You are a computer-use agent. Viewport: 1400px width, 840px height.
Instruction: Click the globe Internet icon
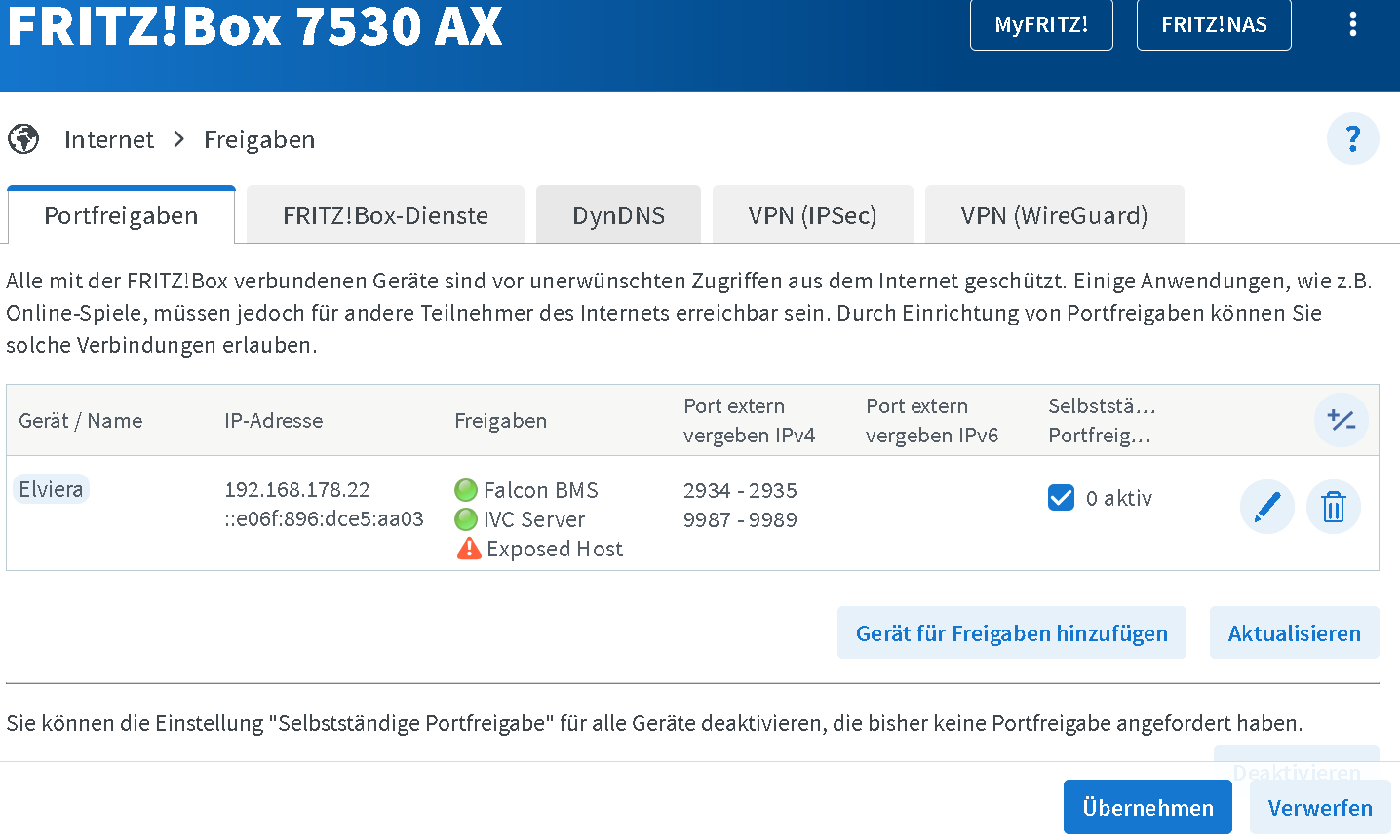click(x=23, y=139)
